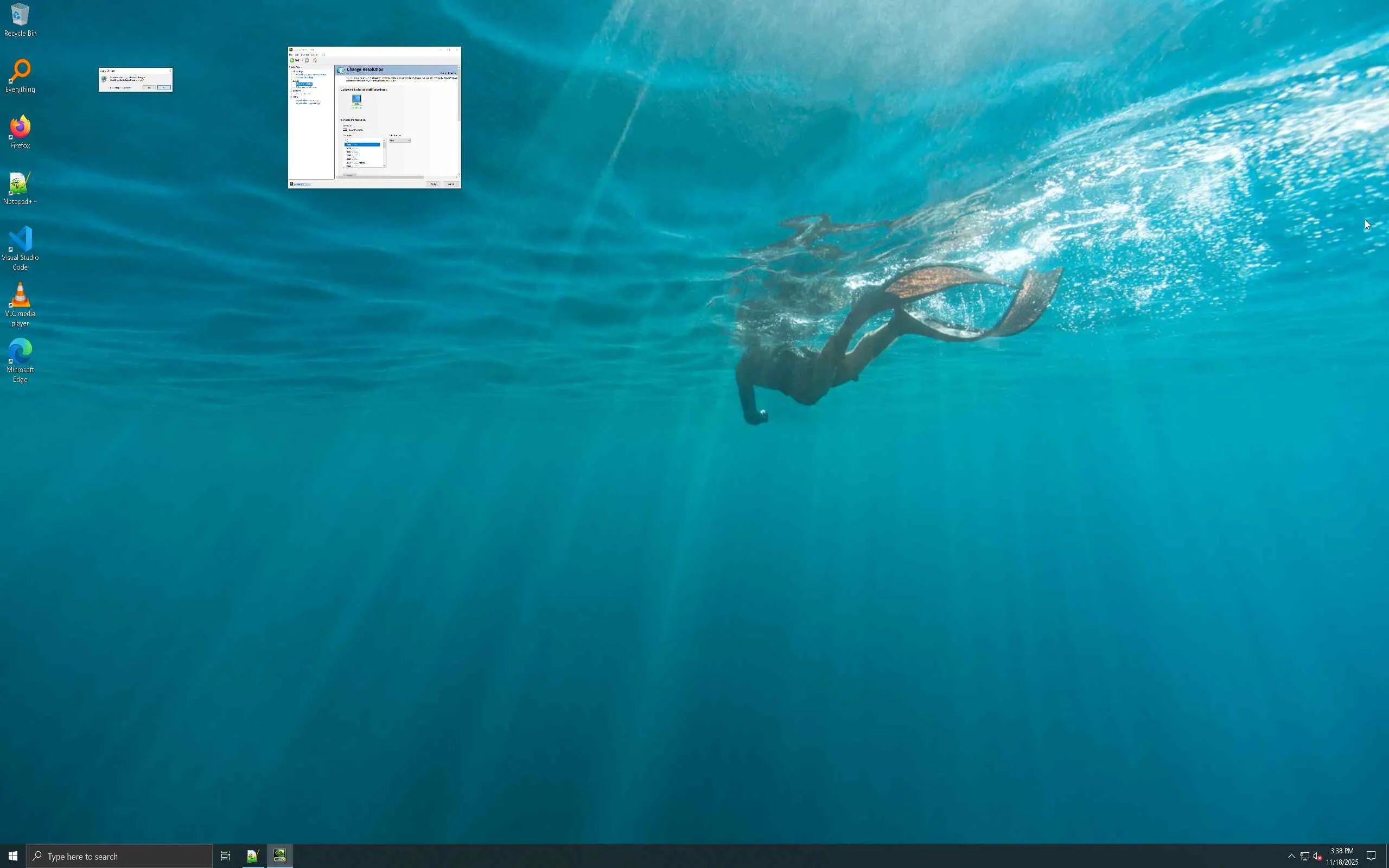The image size is (1389, 868).
Task: Open refresh rate dropdown in NVIDIA panel
Action: [400, 140]
